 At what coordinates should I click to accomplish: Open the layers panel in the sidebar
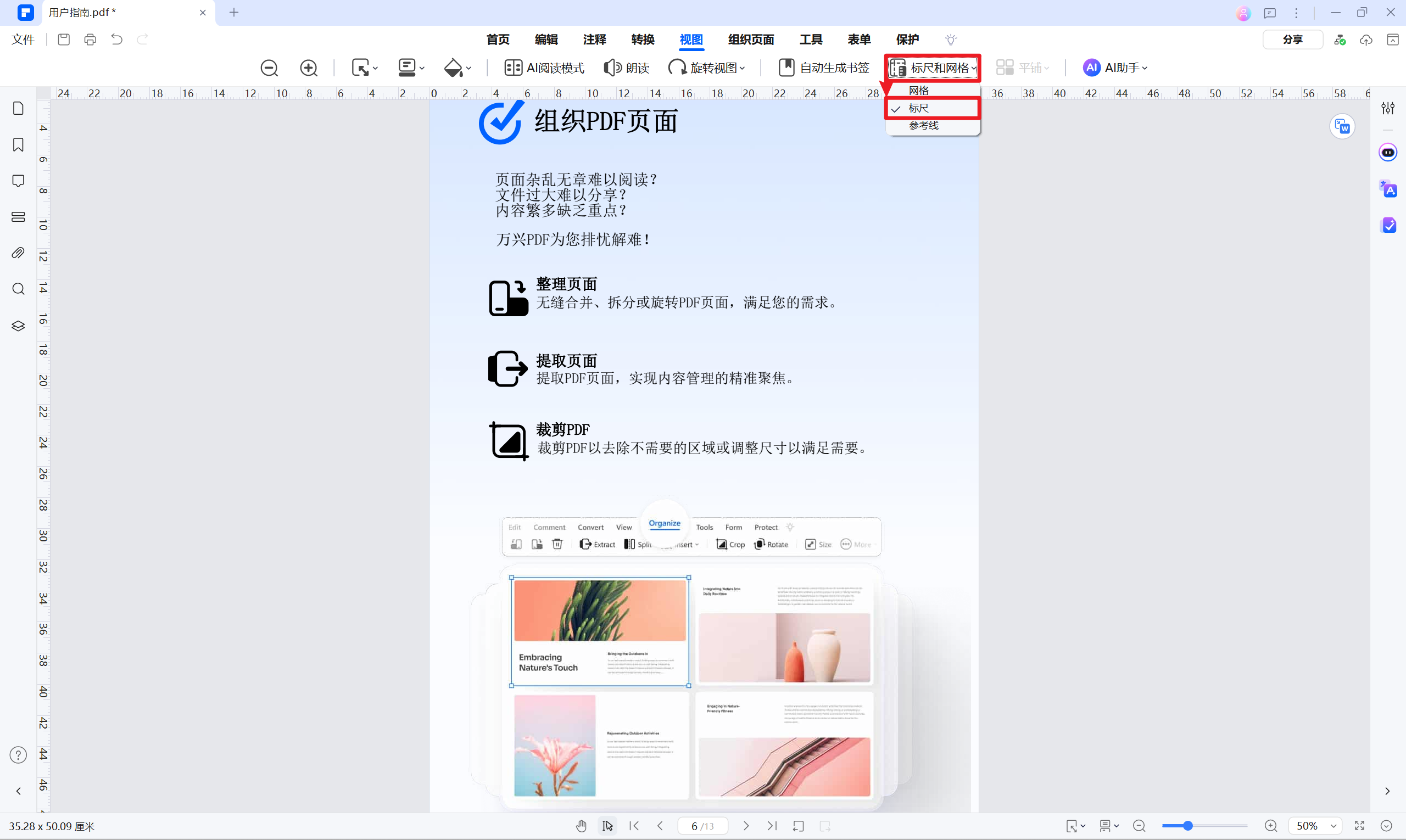[x=18, y=326]
